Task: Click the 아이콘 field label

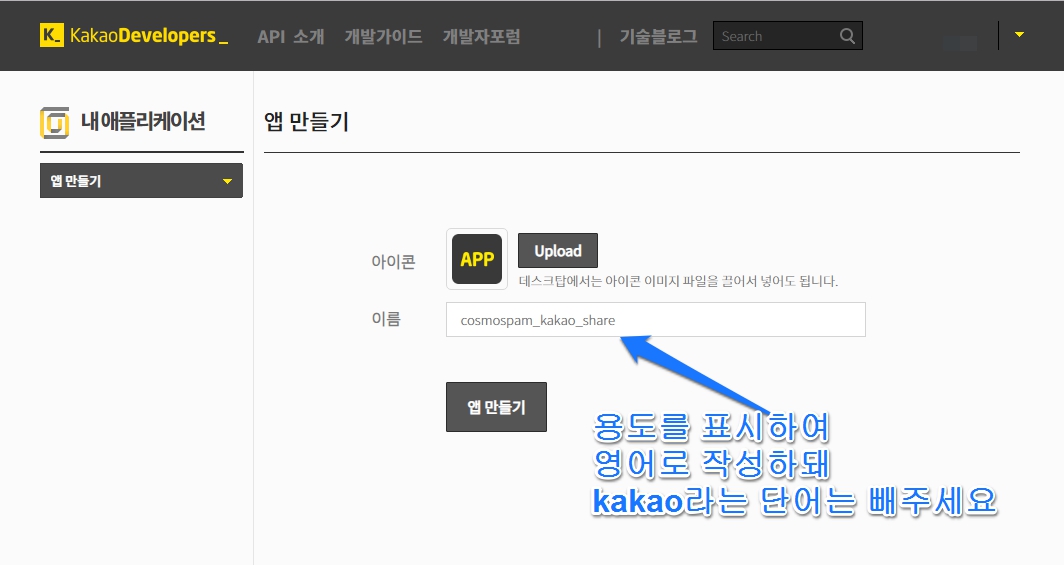Action: coord(392,262)
